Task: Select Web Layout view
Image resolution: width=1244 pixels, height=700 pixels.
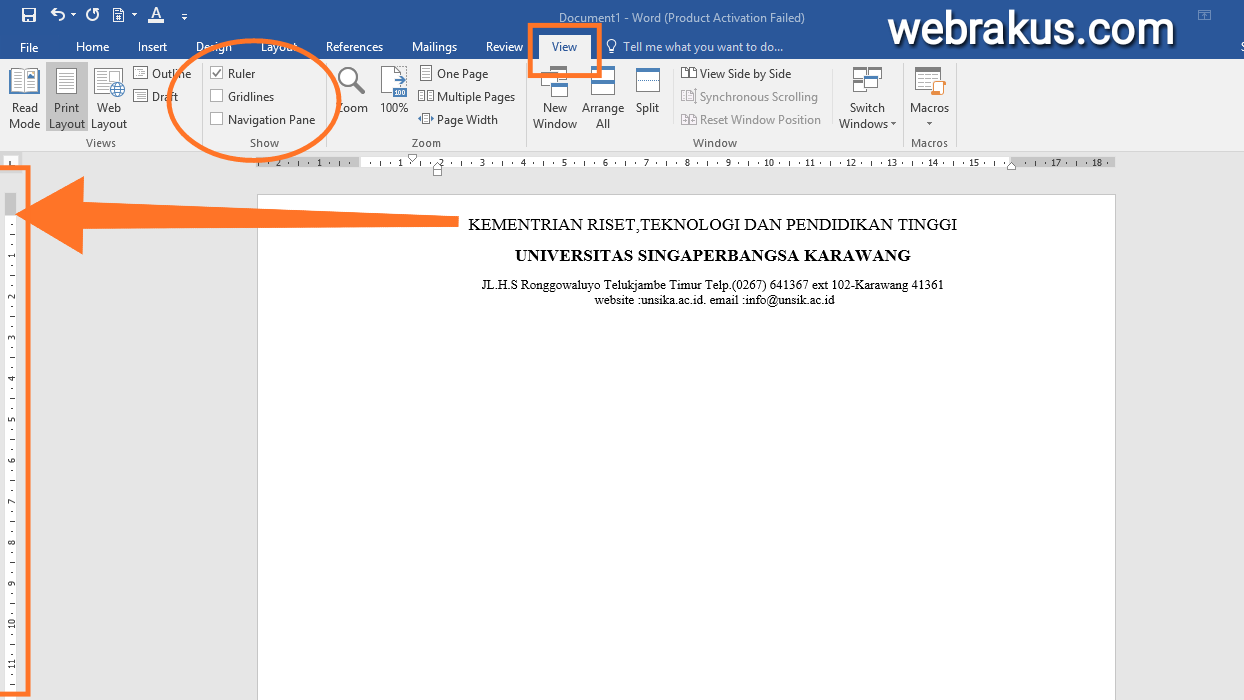Action: pos(108,96)
